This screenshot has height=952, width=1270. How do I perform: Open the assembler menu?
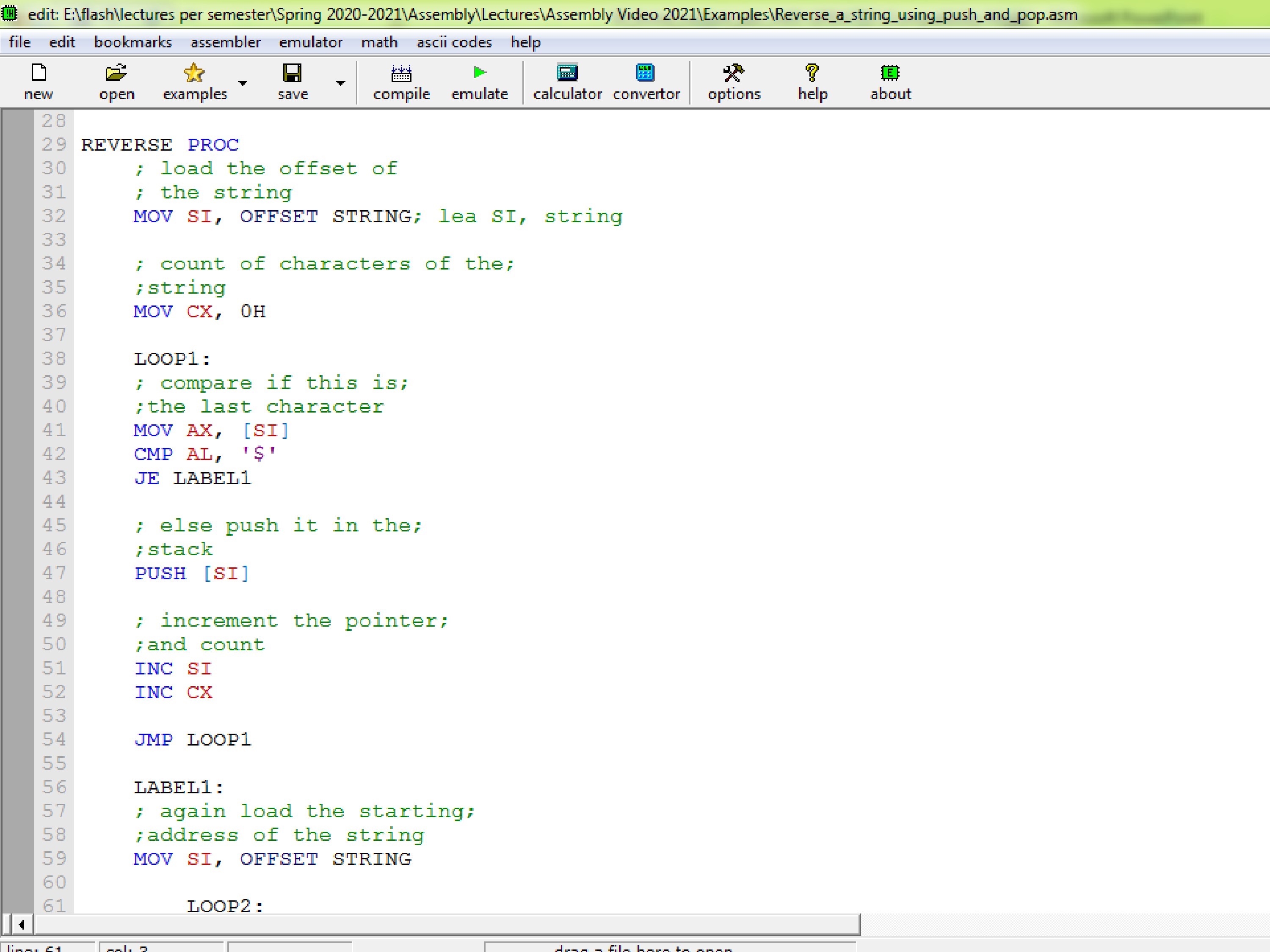(225, 42)
